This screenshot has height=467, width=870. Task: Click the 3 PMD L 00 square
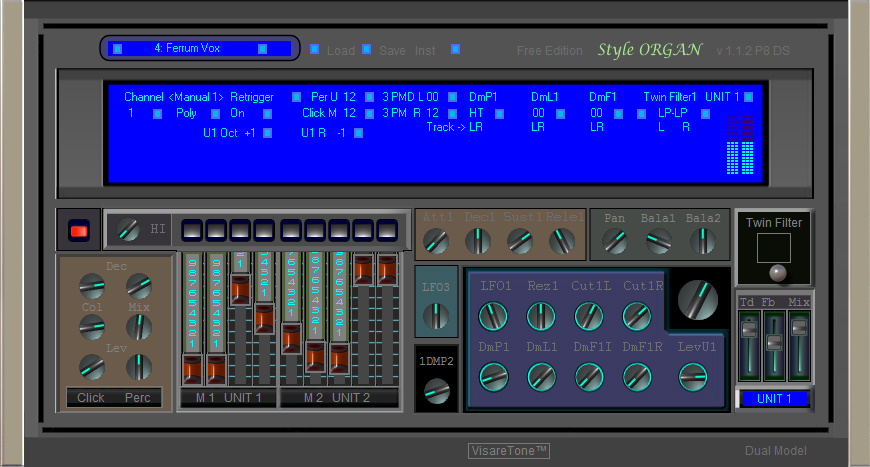click(452, 97)
